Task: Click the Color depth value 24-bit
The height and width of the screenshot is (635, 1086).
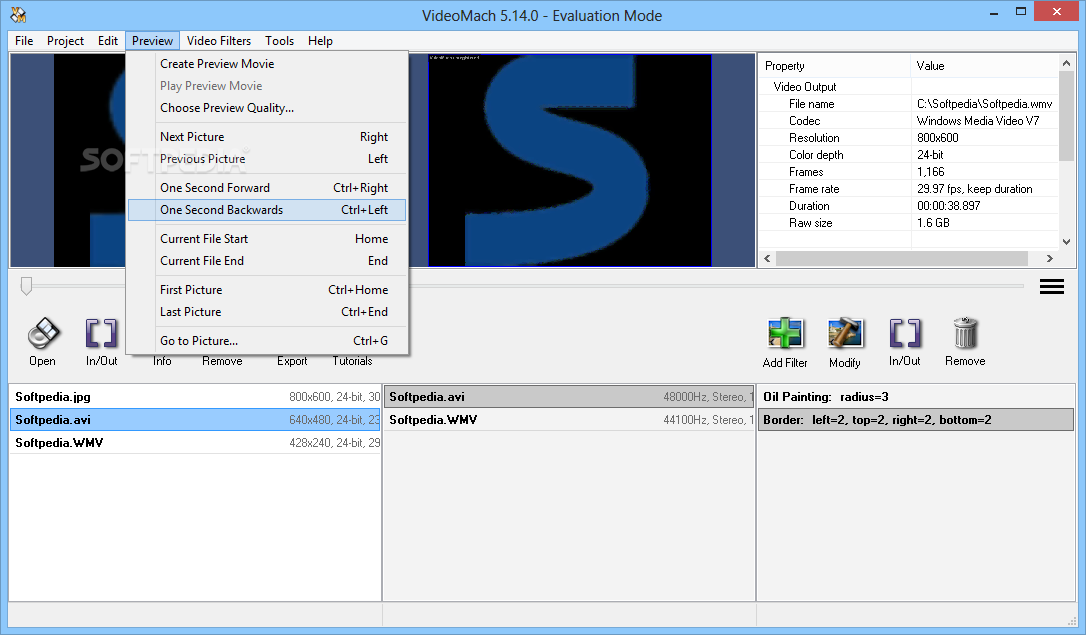Action: [x=930, y=154]
